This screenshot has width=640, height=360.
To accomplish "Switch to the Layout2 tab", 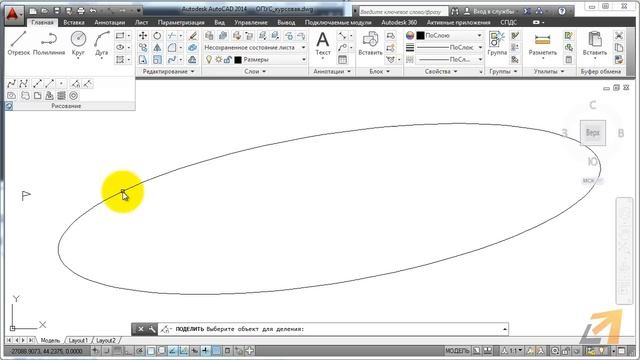I will click(106, 340).
